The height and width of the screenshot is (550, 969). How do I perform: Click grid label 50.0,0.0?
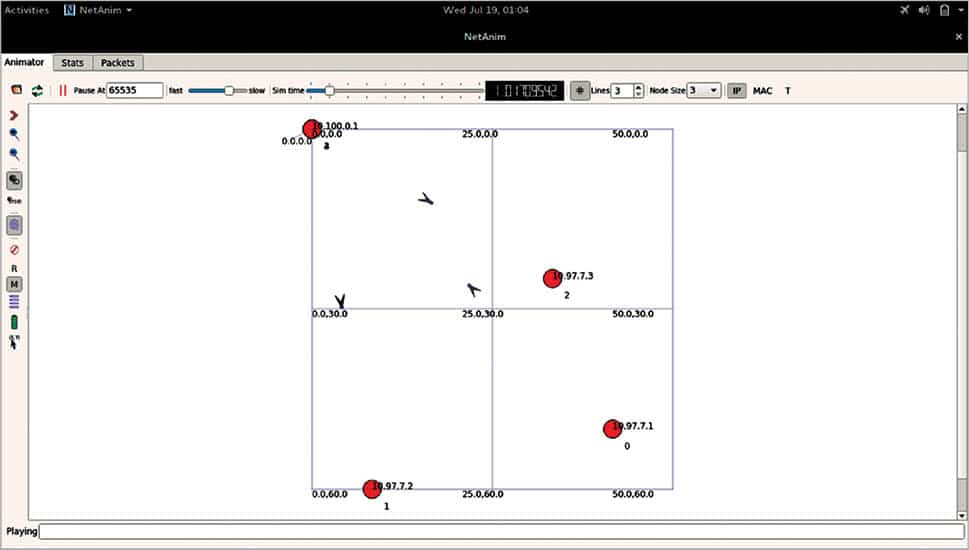pyautogui.click(x=630, y=134)
